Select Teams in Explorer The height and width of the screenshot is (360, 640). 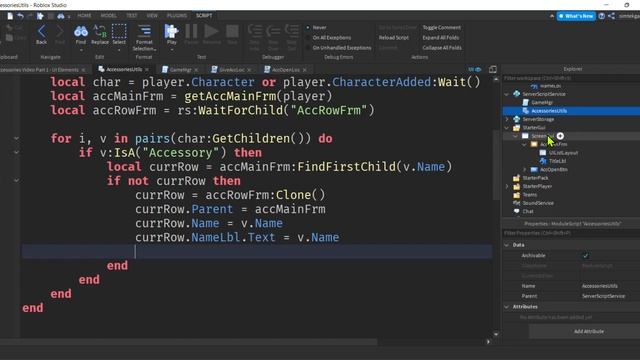(529, 195)
